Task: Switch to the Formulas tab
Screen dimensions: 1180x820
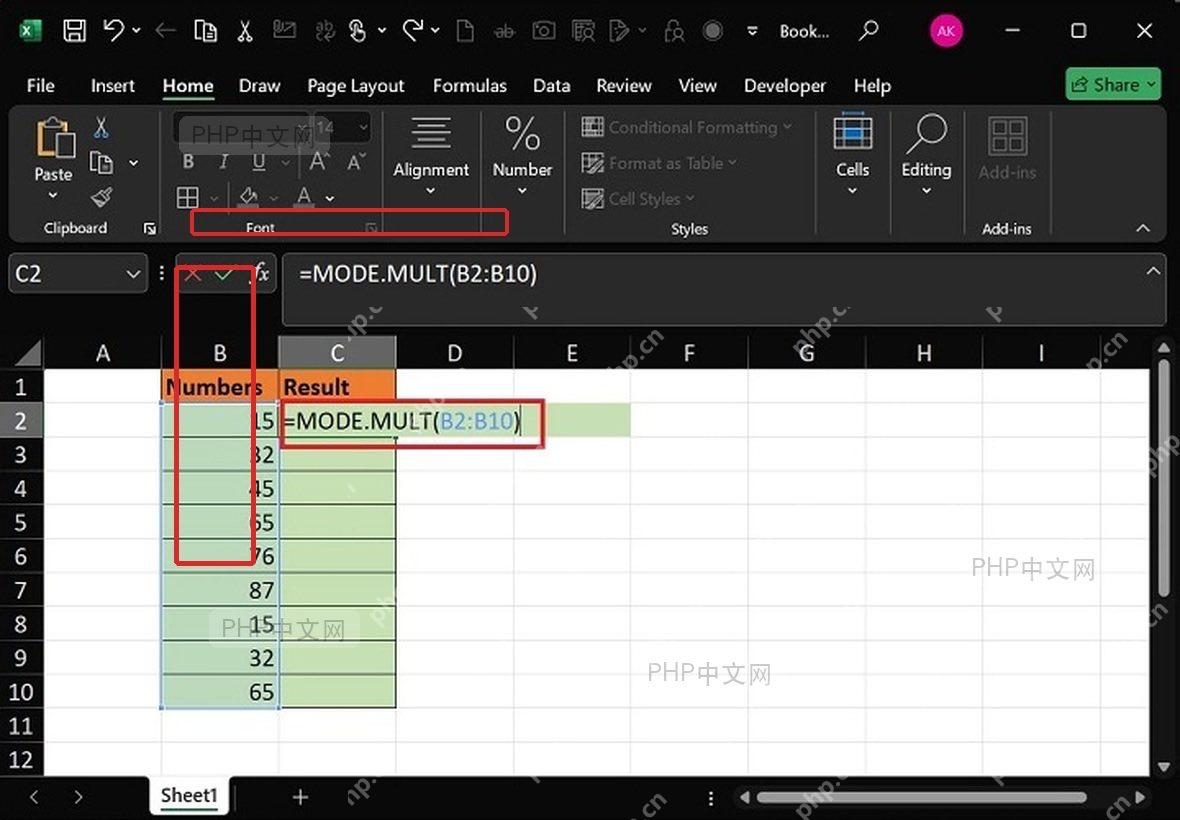Action: click(470, 86)
